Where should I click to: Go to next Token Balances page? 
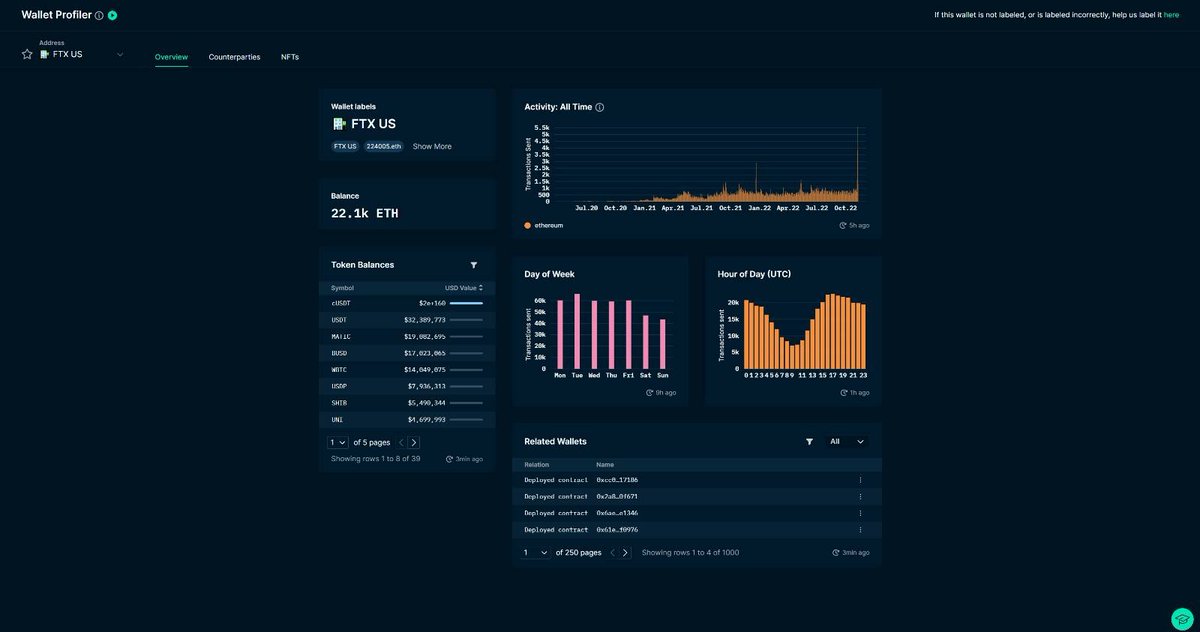[x=414, y=442]
